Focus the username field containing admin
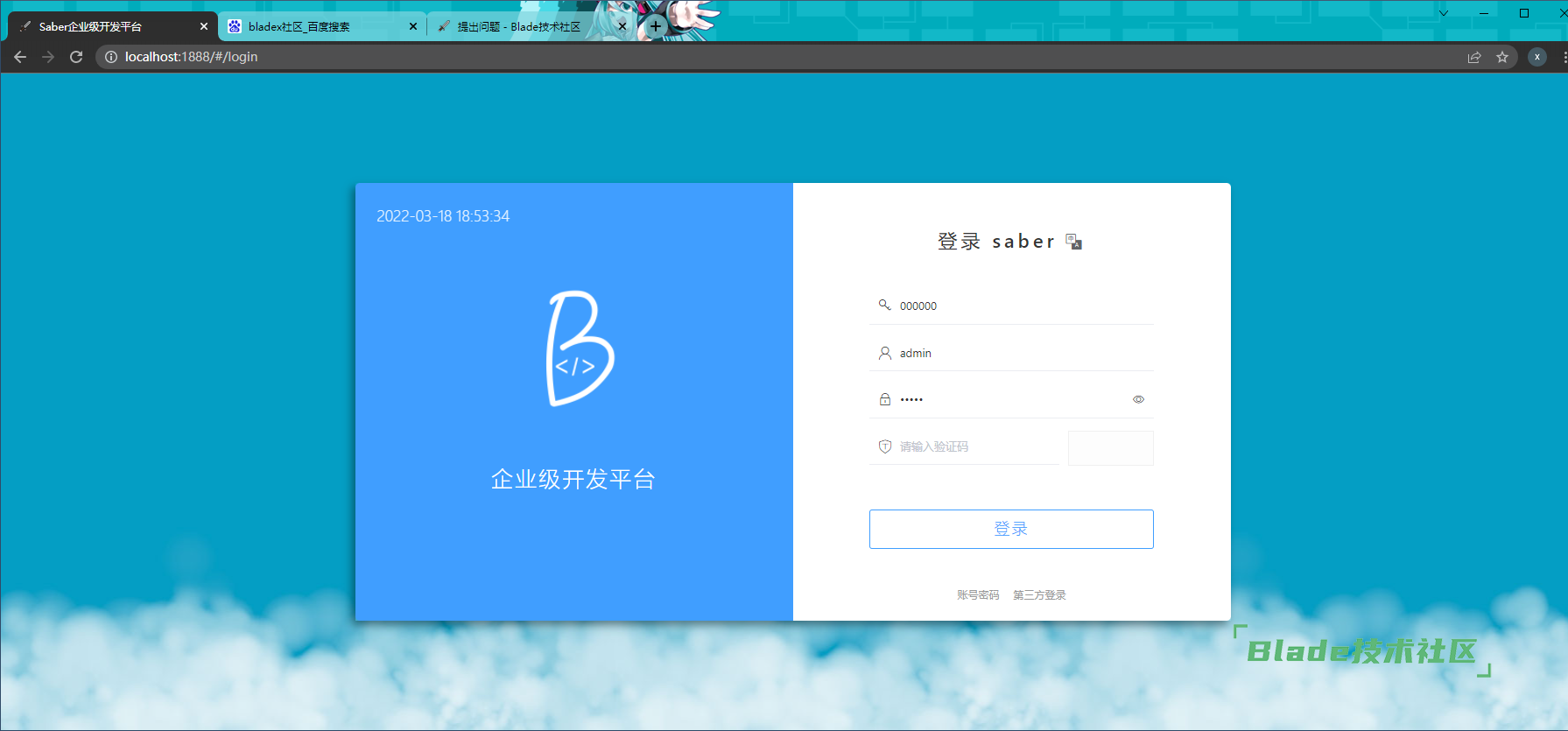 1011,353
